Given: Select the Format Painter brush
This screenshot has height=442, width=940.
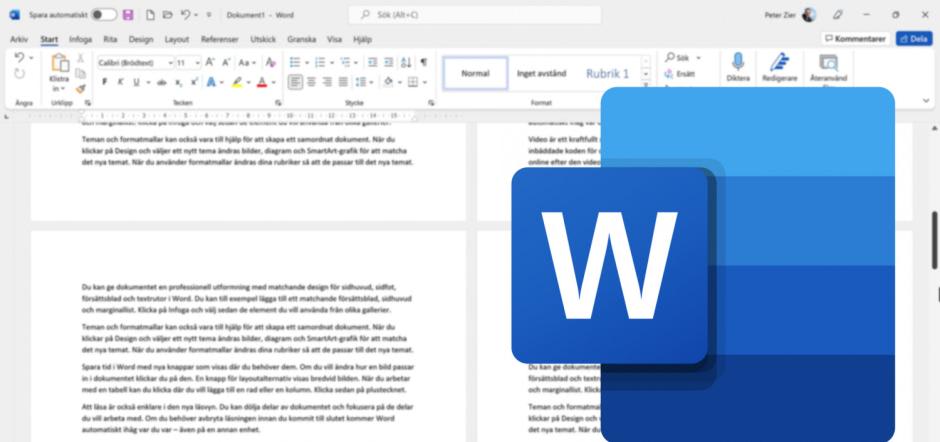Looking at the screenshot, I should tap(80, 88).
